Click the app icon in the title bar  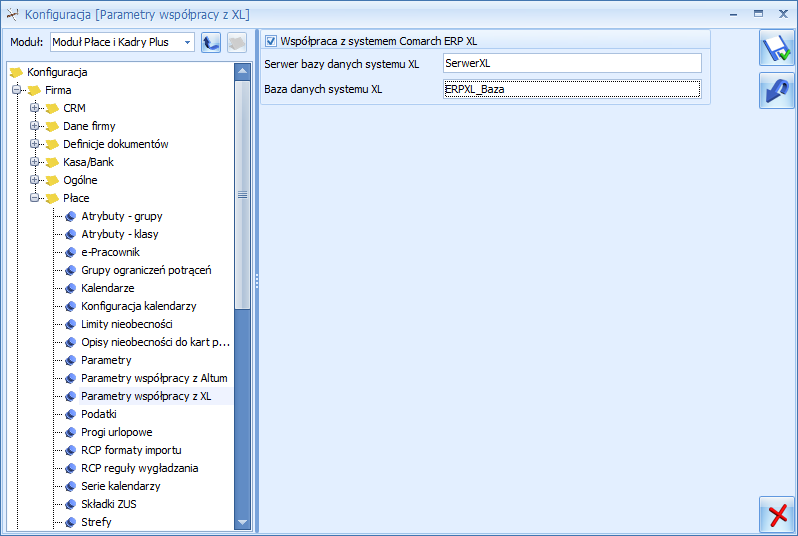click(12, 14)
